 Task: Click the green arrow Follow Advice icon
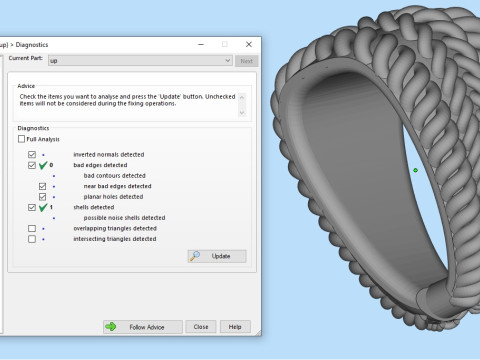(111, 327)
